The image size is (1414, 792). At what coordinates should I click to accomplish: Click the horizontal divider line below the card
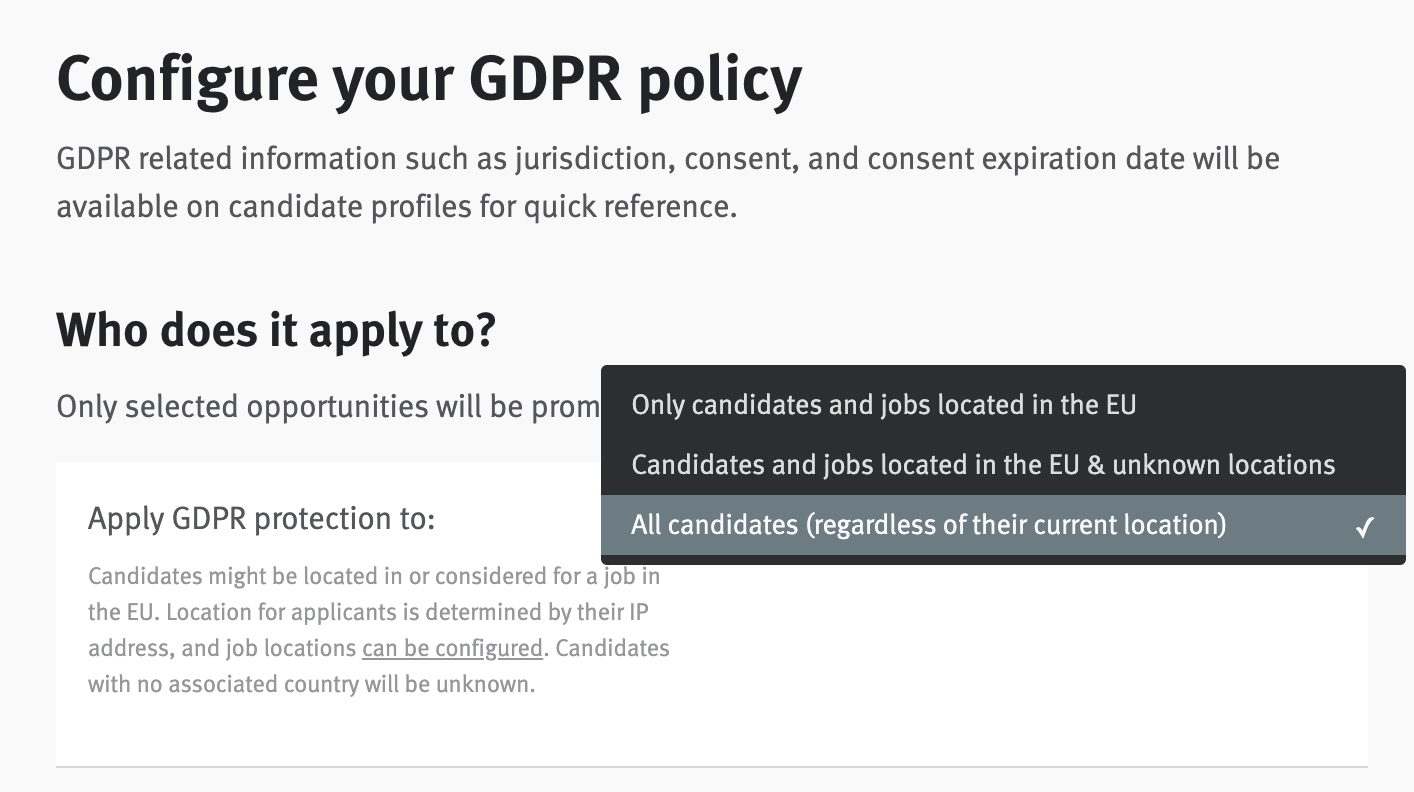(x=711, y=767)
